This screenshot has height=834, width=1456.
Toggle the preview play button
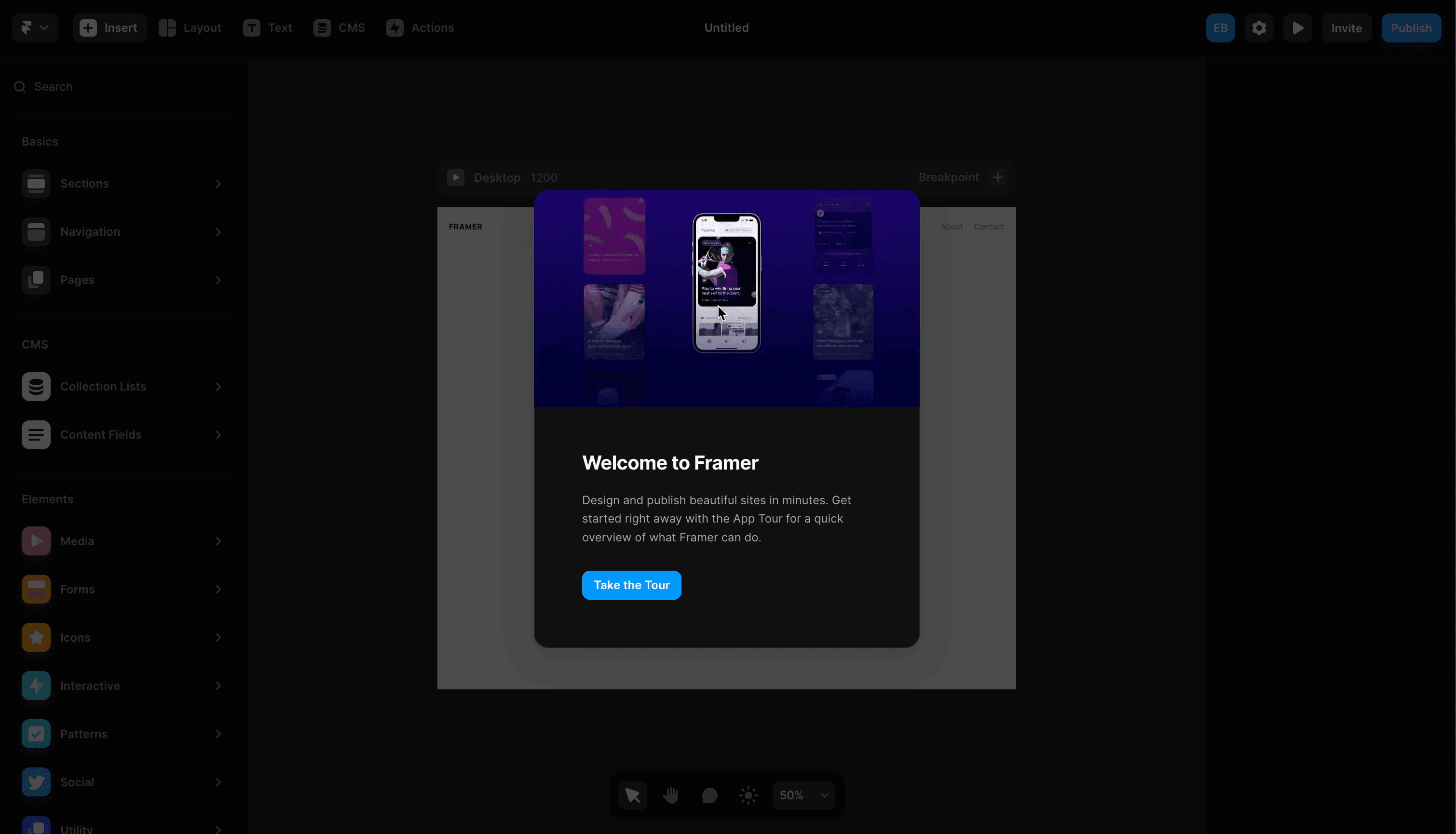tap(1298, 27)
